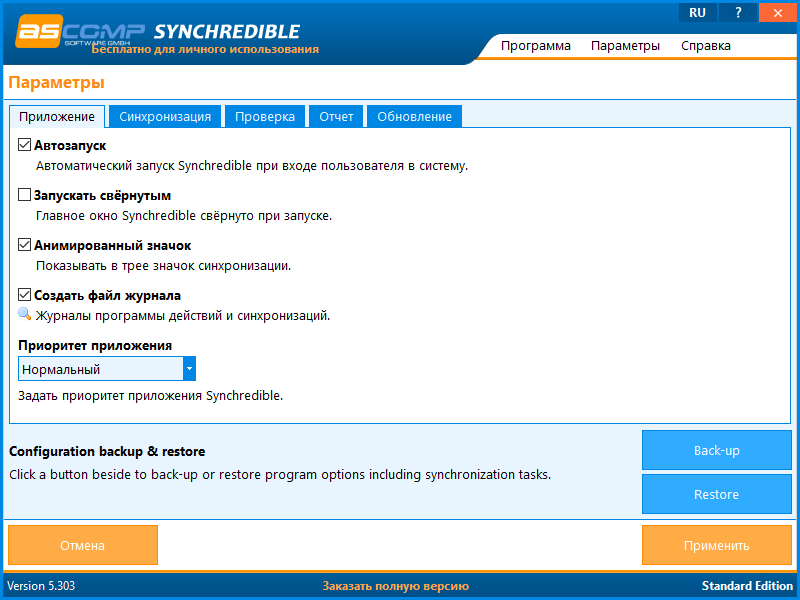Open the Отчет tab
Screen dimensions: 800x600
(336, 117)
